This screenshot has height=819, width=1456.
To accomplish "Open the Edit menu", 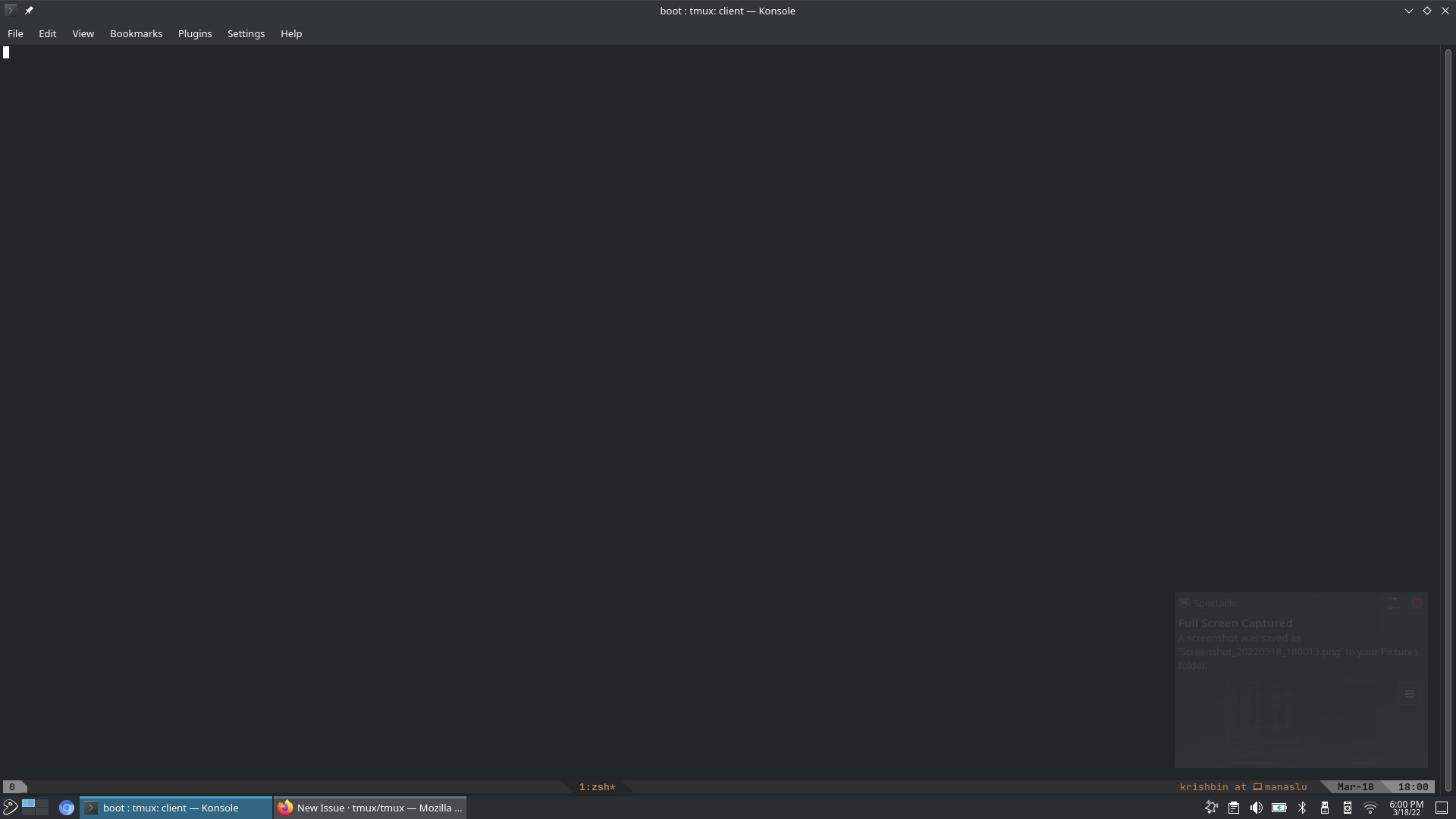I will (x=47, y=33).
